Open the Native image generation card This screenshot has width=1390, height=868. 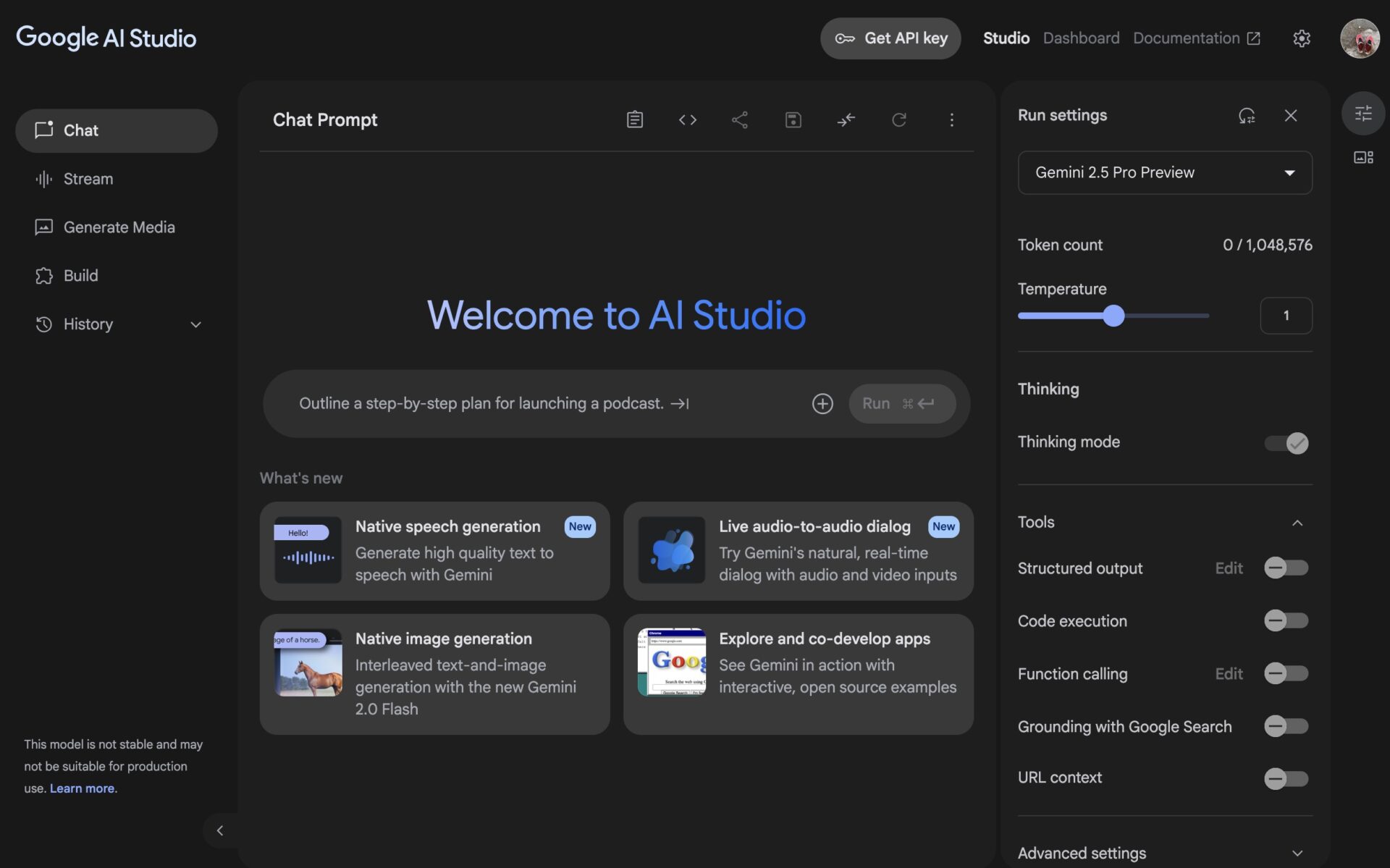(x=434, y=674)
